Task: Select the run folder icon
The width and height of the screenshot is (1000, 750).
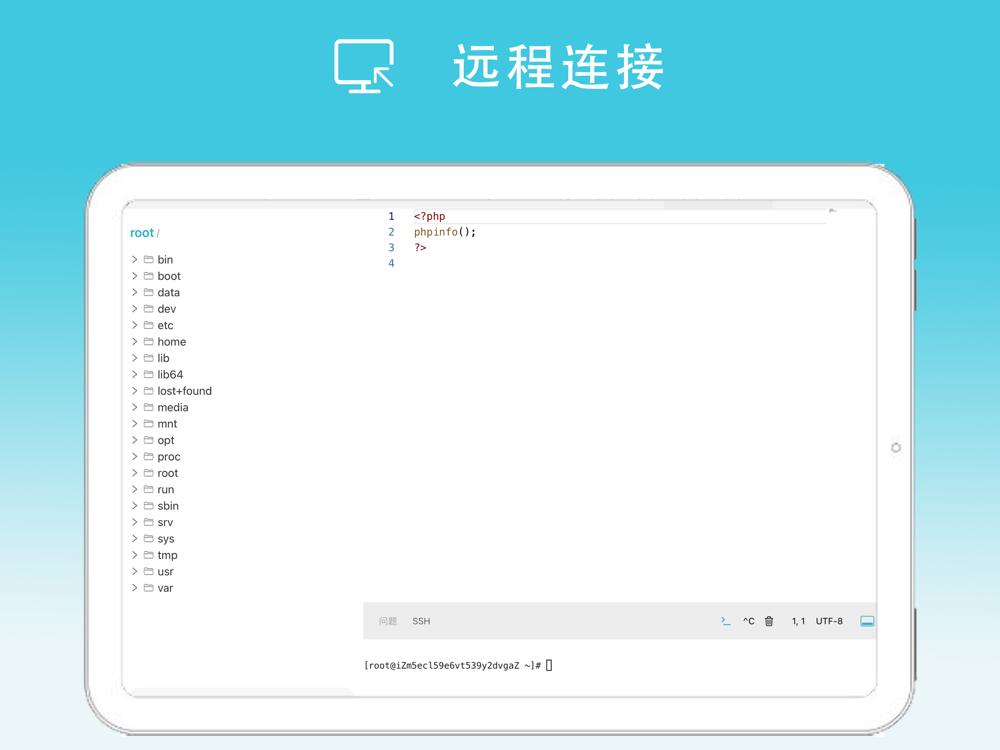Action: [149, 489]
